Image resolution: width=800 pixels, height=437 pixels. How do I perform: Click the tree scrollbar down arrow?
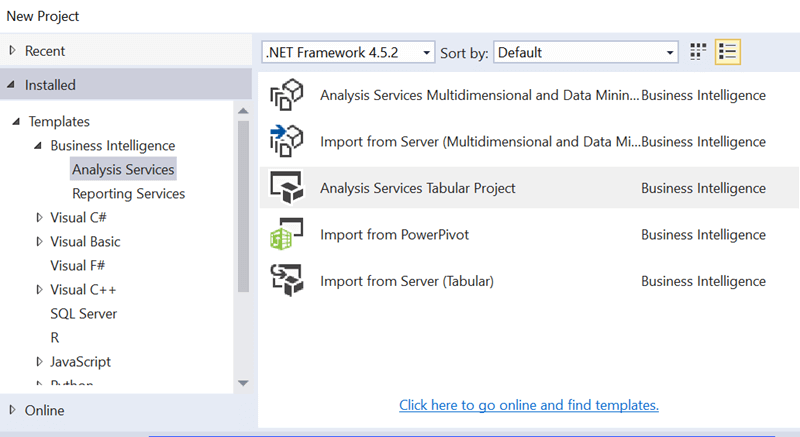(243, 383)
